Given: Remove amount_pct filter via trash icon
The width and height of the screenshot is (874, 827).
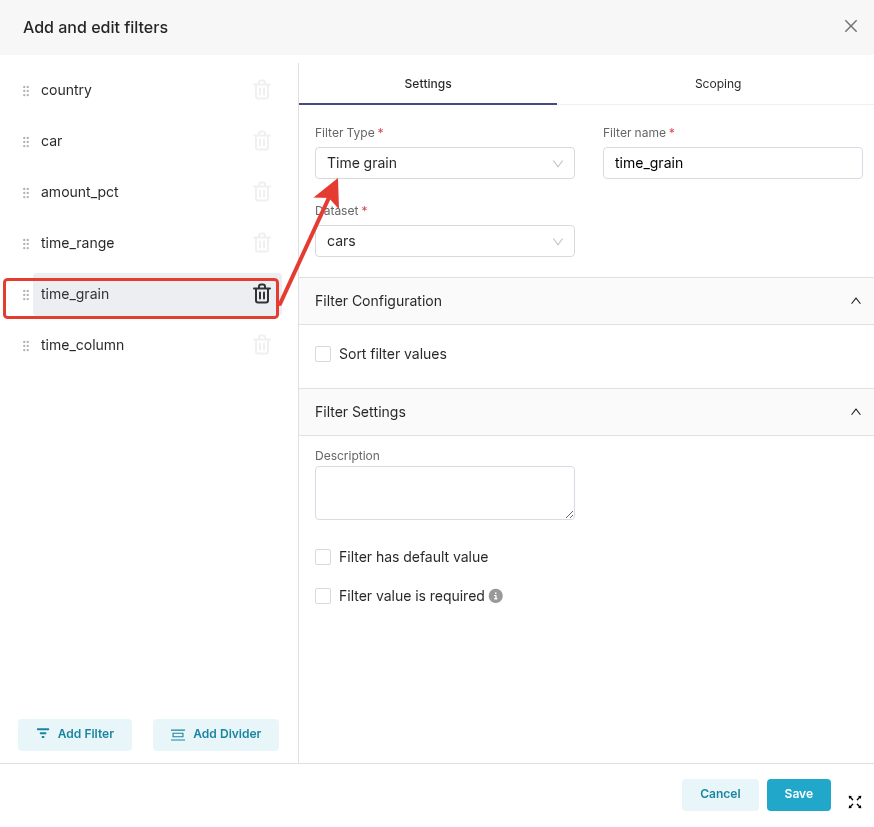Looking at the screenshot, I should tap(262, 192).
